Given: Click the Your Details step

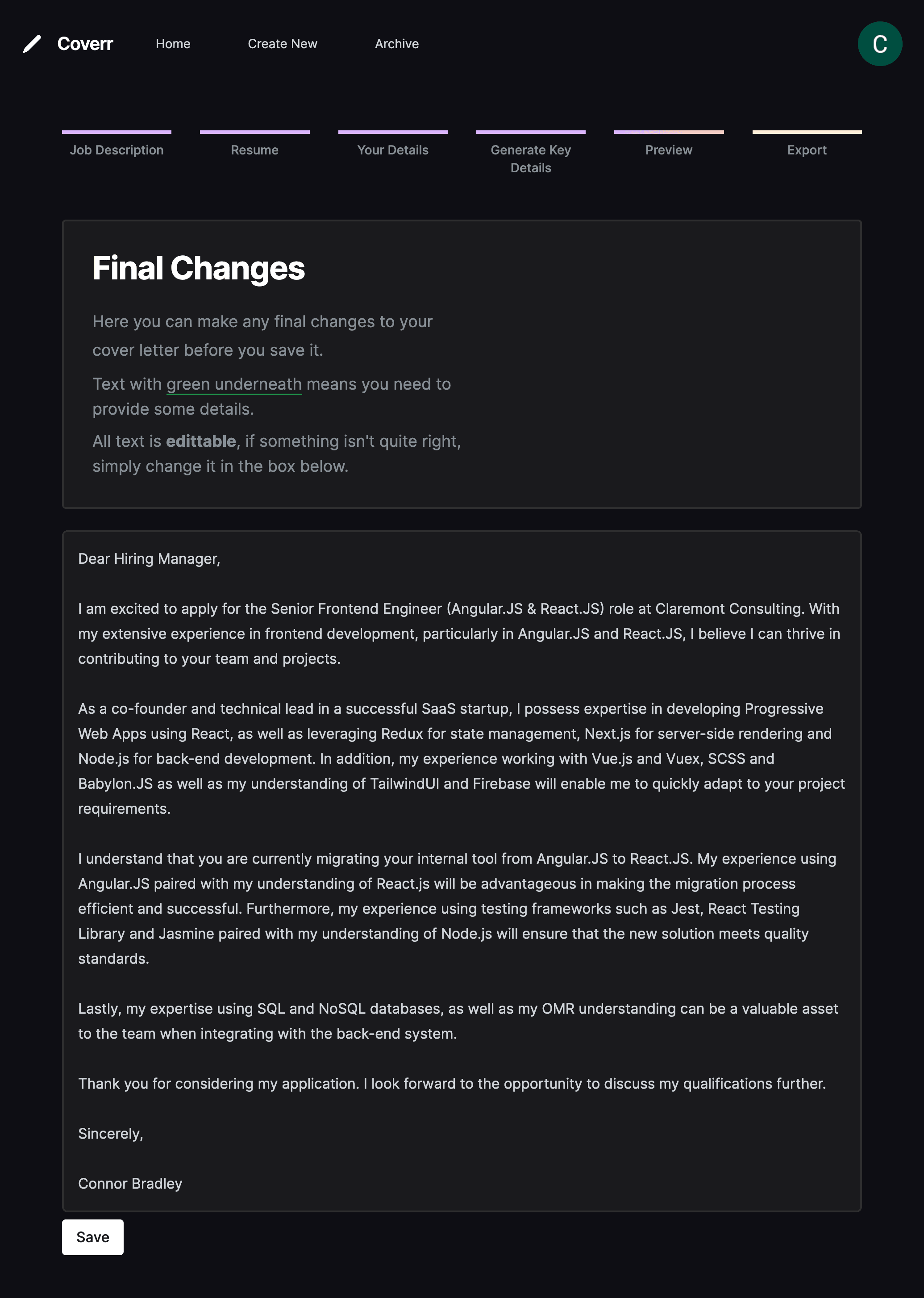Looking at the screenshot, I should pos(392,149).
